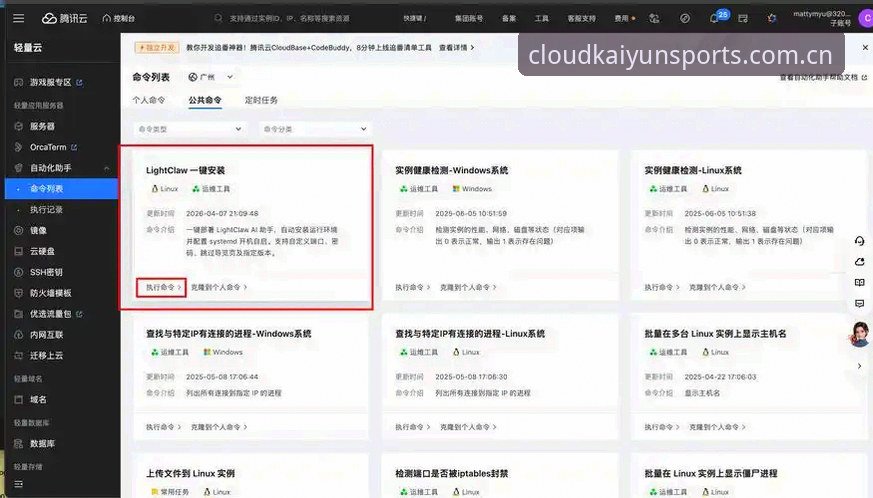Click 执行命令 on 批量在多台 Linux 实例上显示主机名 card
This screenshot has height=498, width=873.
click(x=662, y=427)
